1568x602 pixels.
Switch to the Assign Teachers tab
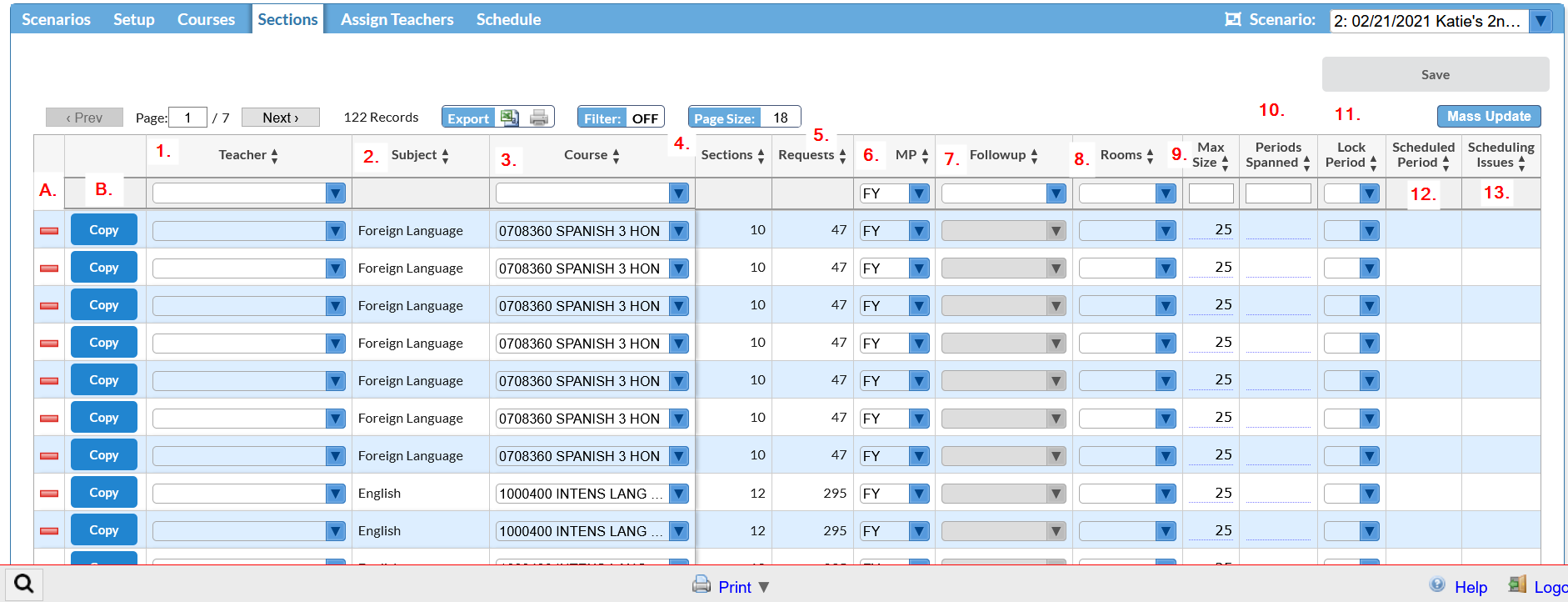coord(397,19)
